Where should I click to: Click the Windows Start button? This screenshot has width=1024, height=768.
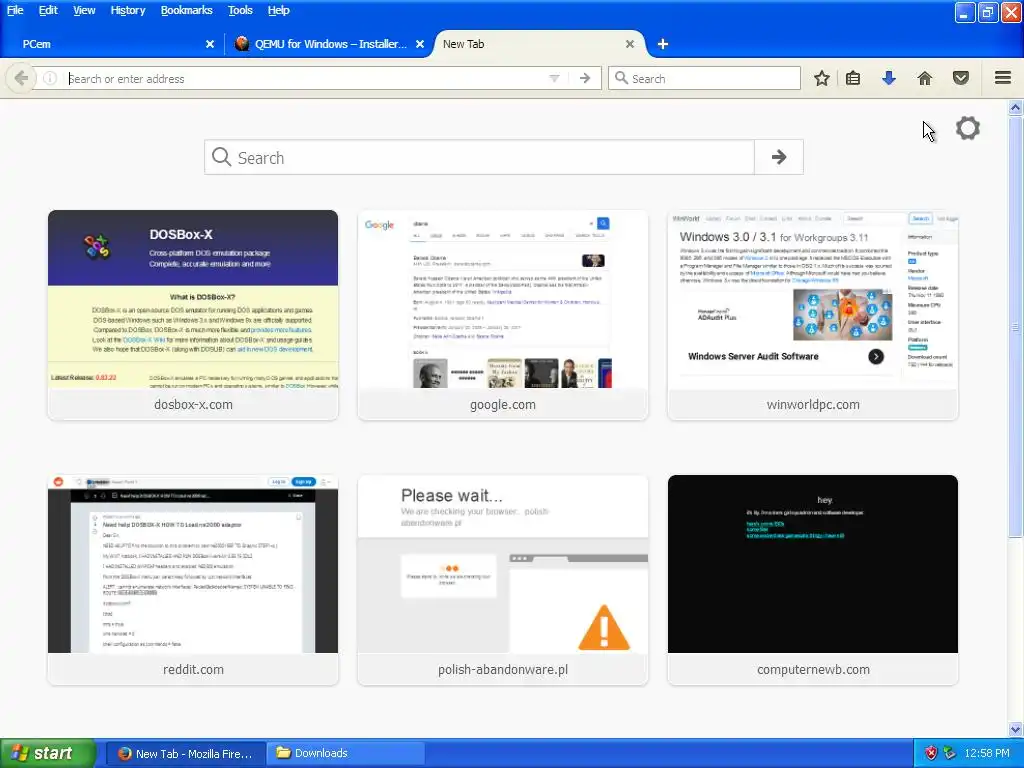47,753
